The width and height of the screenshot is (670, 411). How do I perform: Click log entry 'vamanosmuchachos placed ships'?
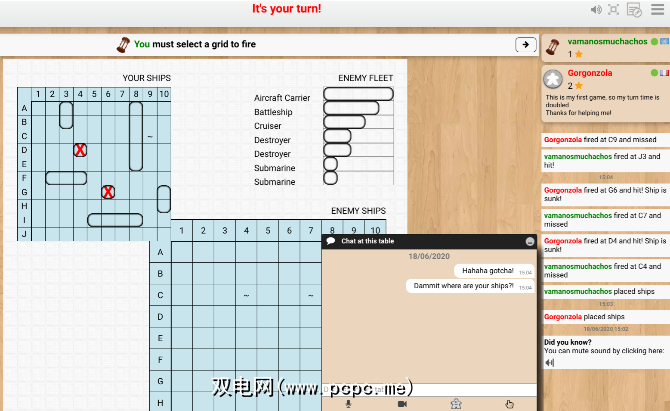tap(606, 291)
